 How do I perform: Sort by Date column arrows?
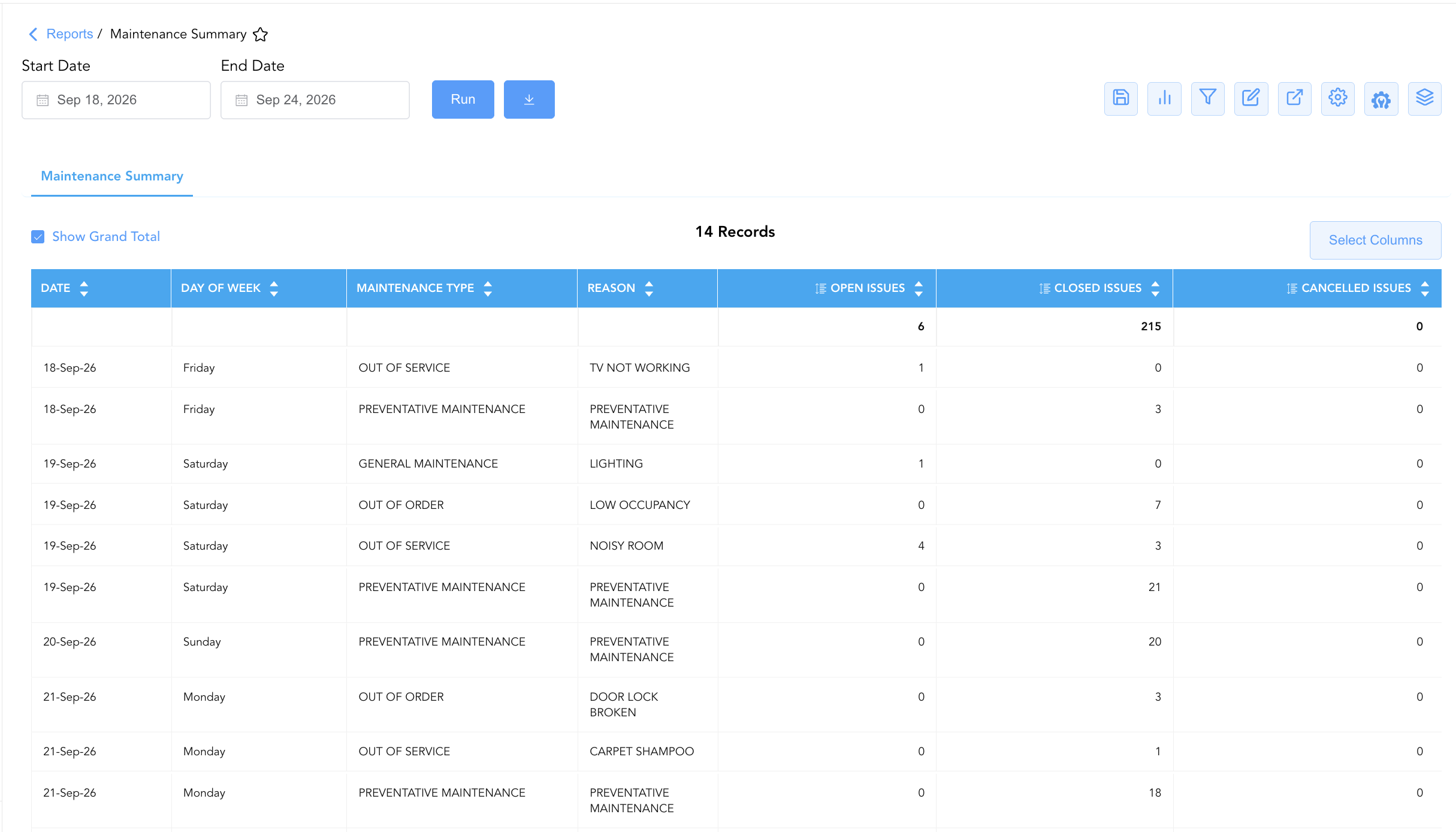point(84,288)
